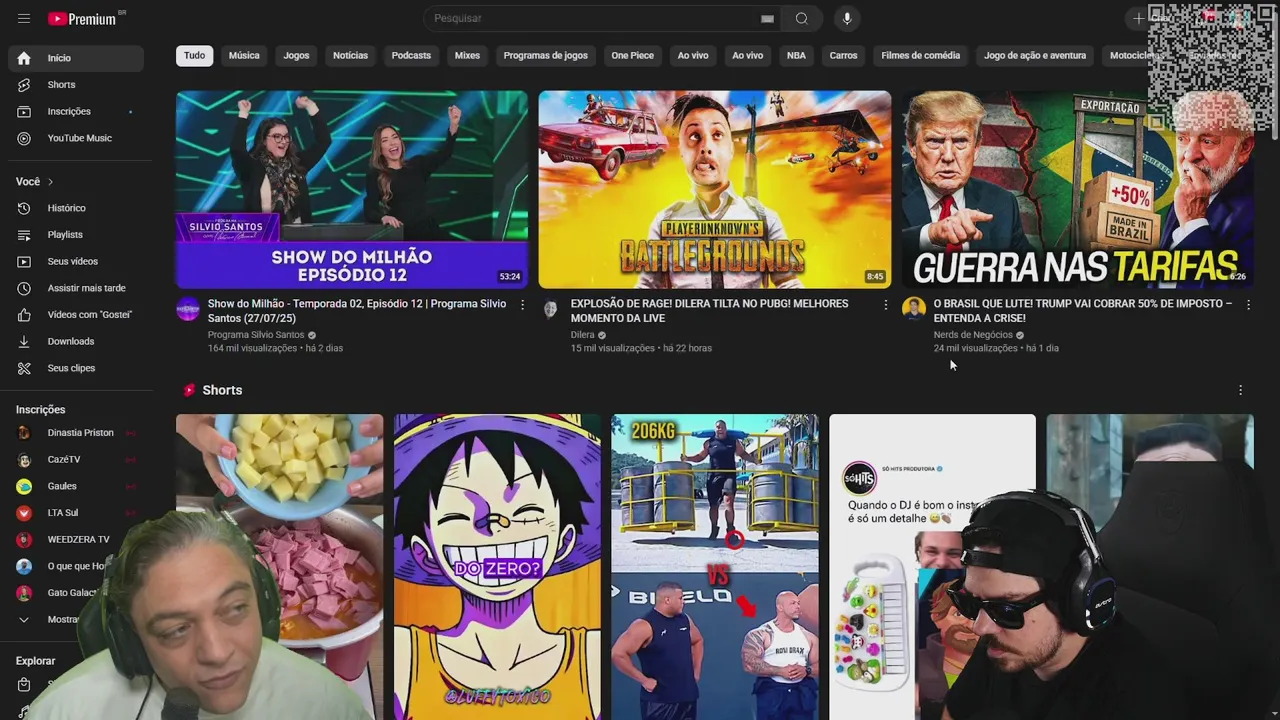Image resolution: width=1280 pixels, height=720 pixels.
Task: Click Dilera channel avatar
Action: tap(551, 309)
